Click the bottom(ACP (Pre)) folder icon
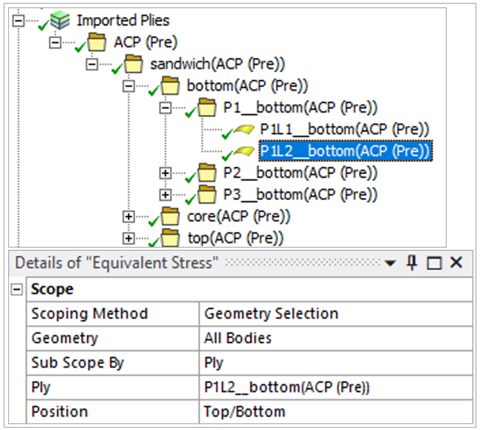The height and width of the screenshot is (430, 480). coord(170,86)
